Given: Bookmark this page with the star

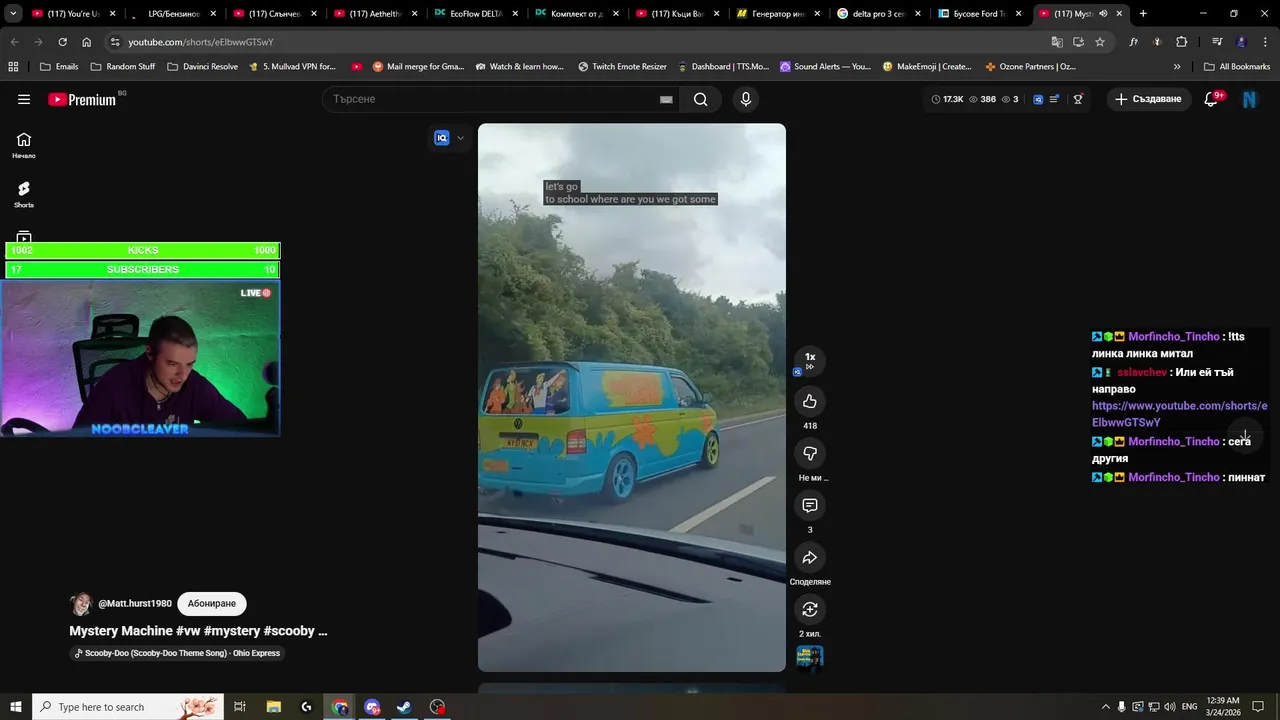Looking at the screenshot, I should 1100,42.
